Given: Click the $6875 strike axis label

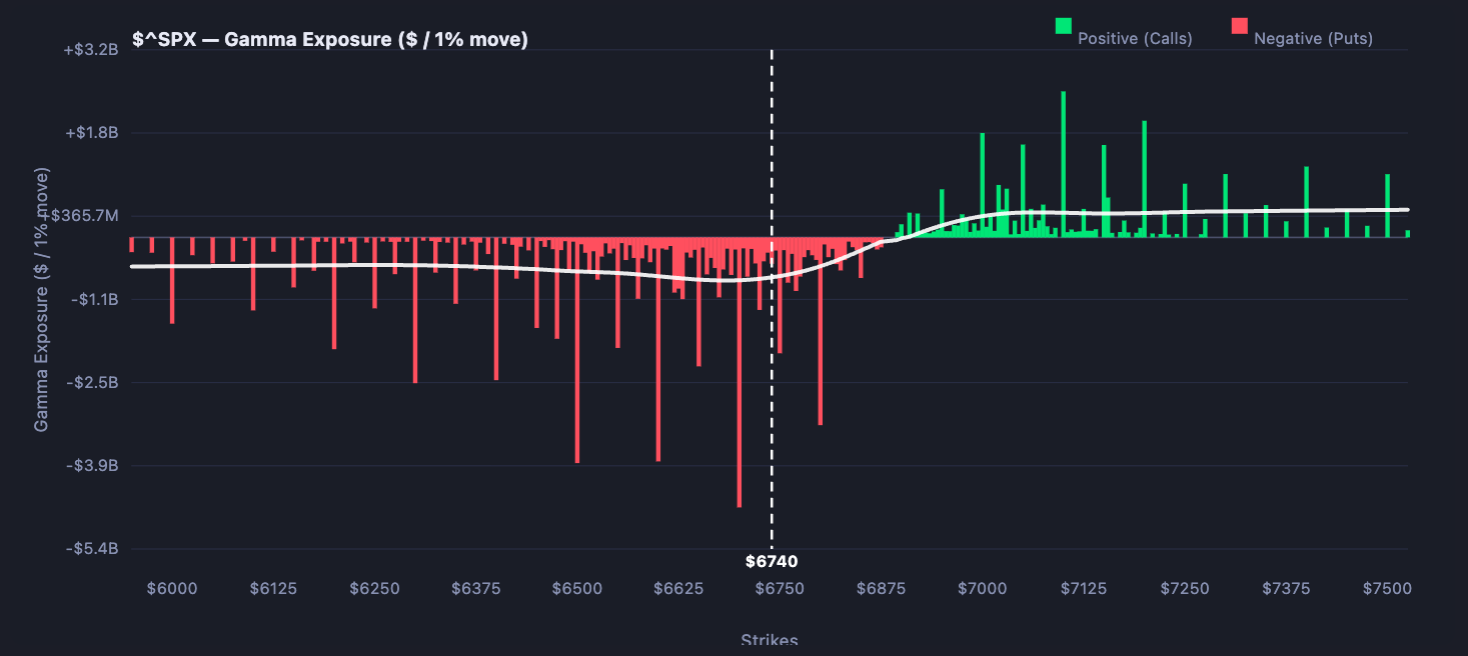Looking at the screenshot, I should [x=881, y=588].
